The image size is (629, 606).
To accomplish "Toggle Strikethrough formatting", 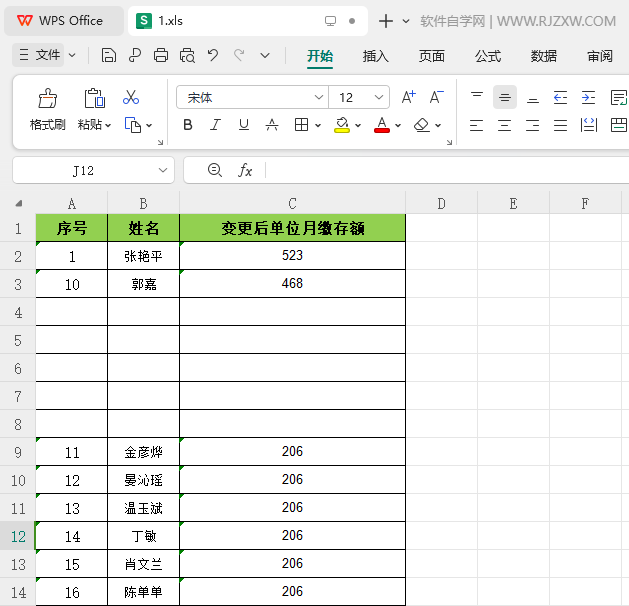I will click(x=272, y=125).
